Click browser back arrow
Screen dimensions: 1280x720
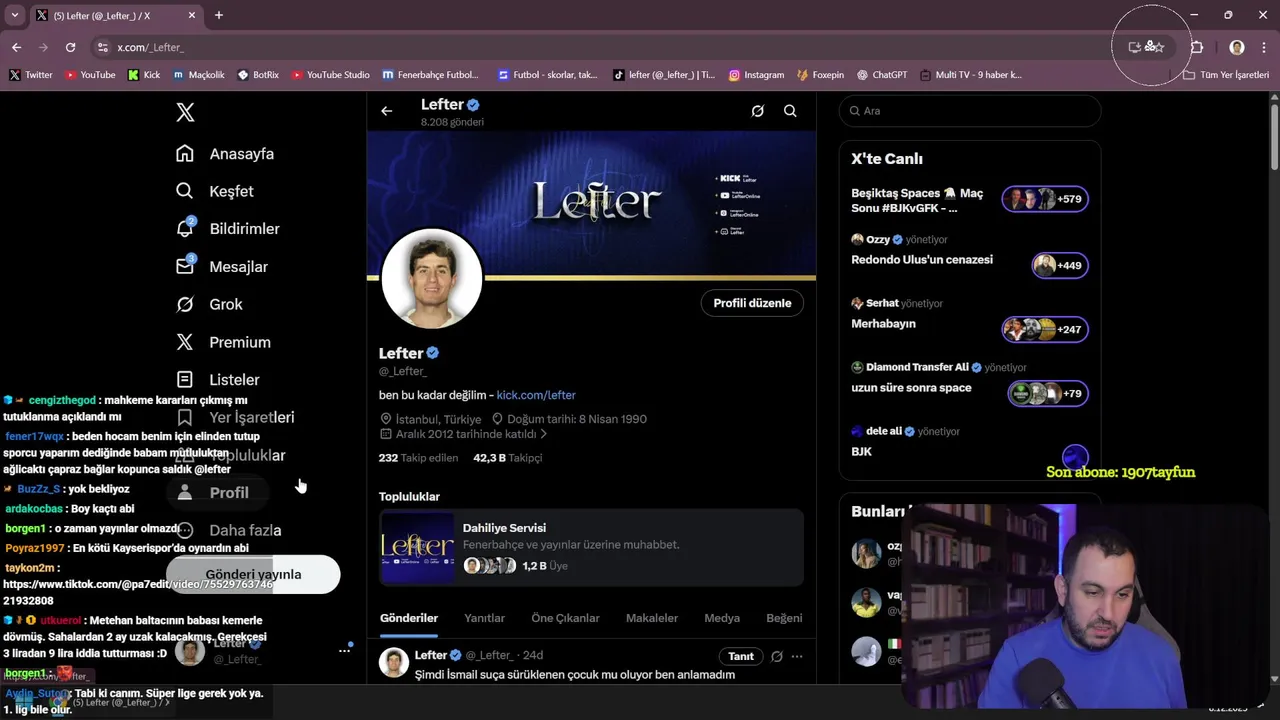(x=16, y=47)
